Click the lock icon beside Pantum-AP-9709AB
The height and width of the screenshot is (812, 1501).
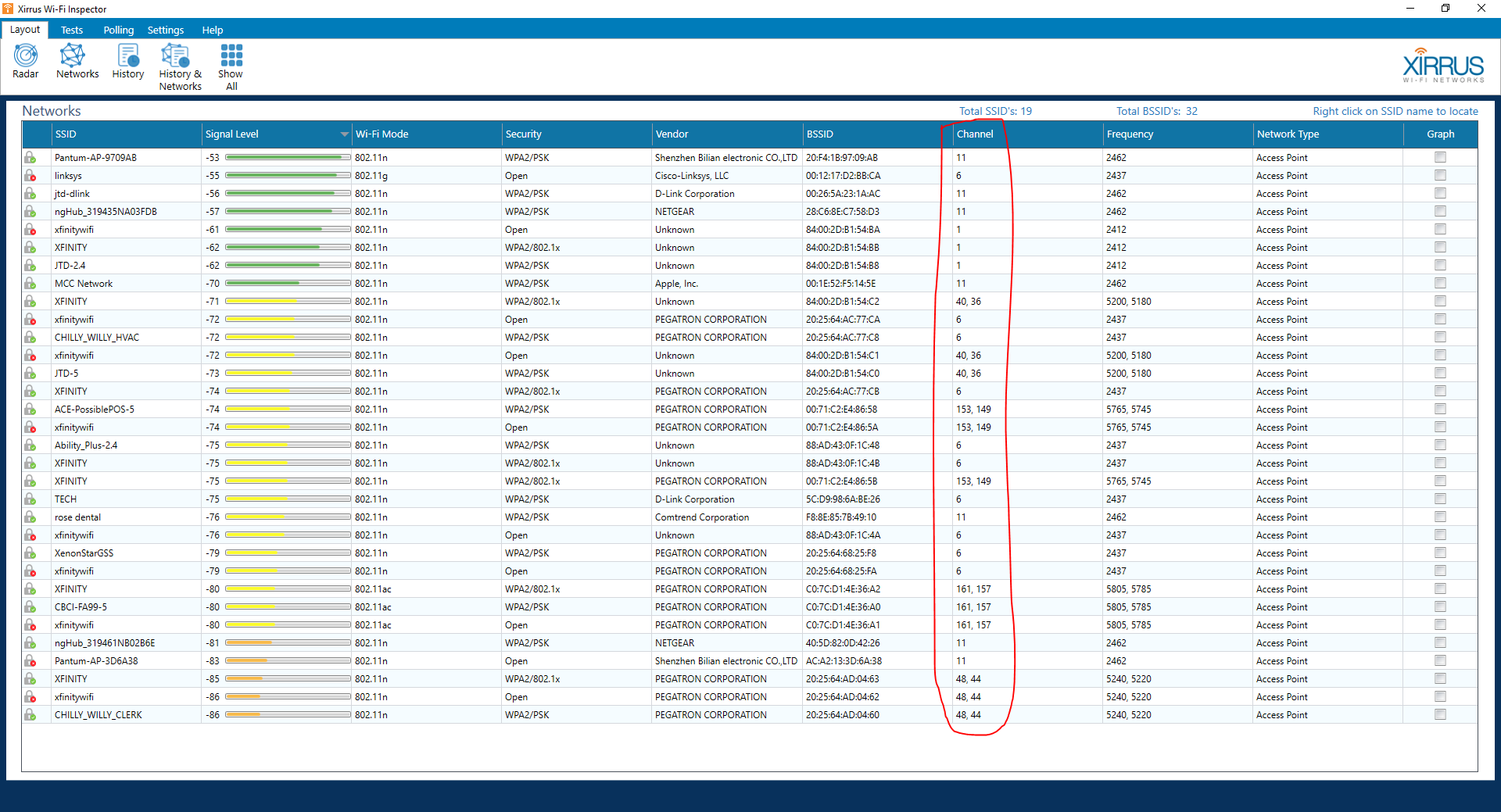(x=30, y=157)
